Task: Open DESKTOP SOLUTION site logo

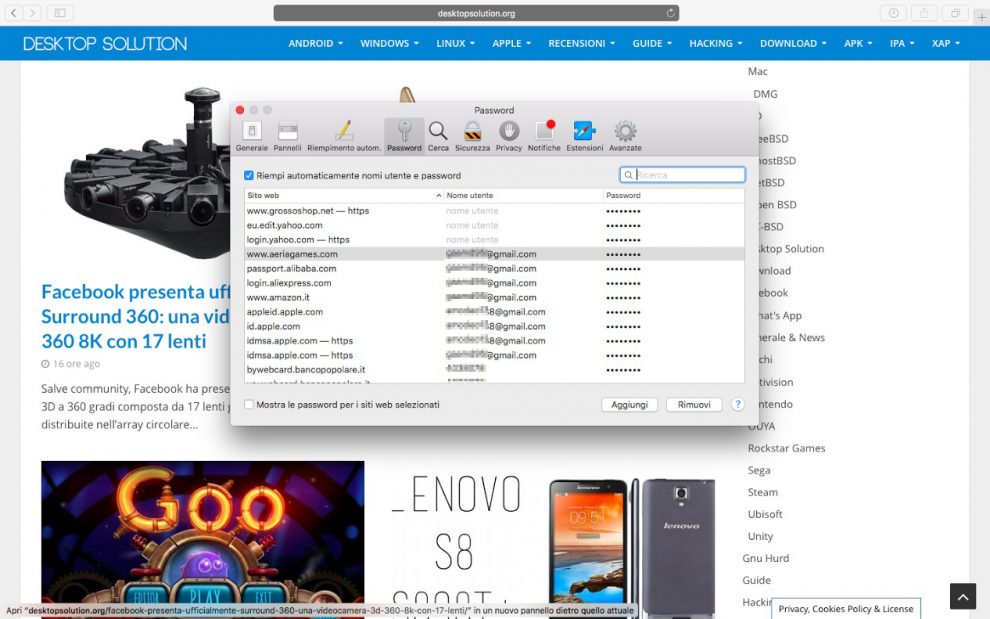Action: coord(105,44)
